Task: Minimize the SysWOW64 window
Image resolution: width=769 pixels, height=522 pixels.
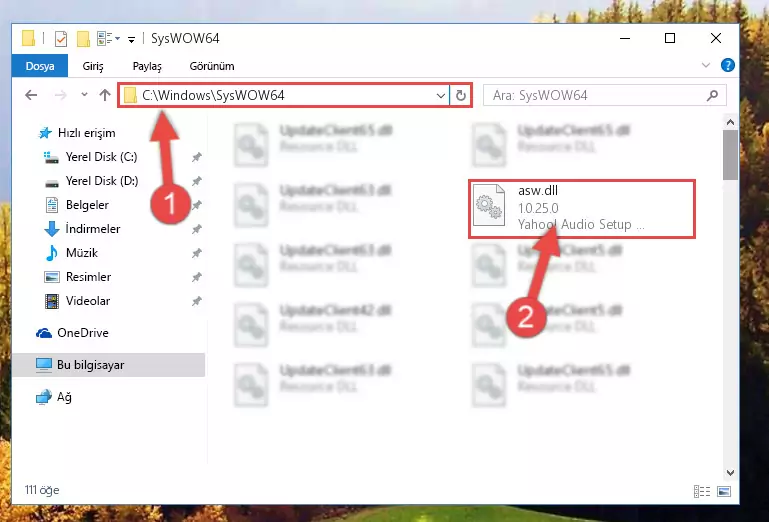Action: tap(625, 38)
